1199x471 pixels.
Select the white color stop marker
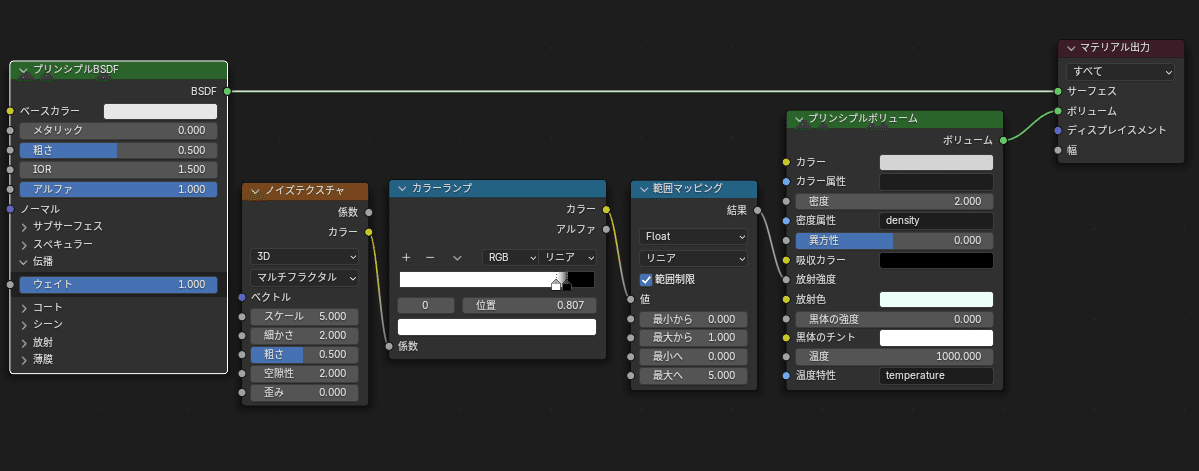[556, 285]
